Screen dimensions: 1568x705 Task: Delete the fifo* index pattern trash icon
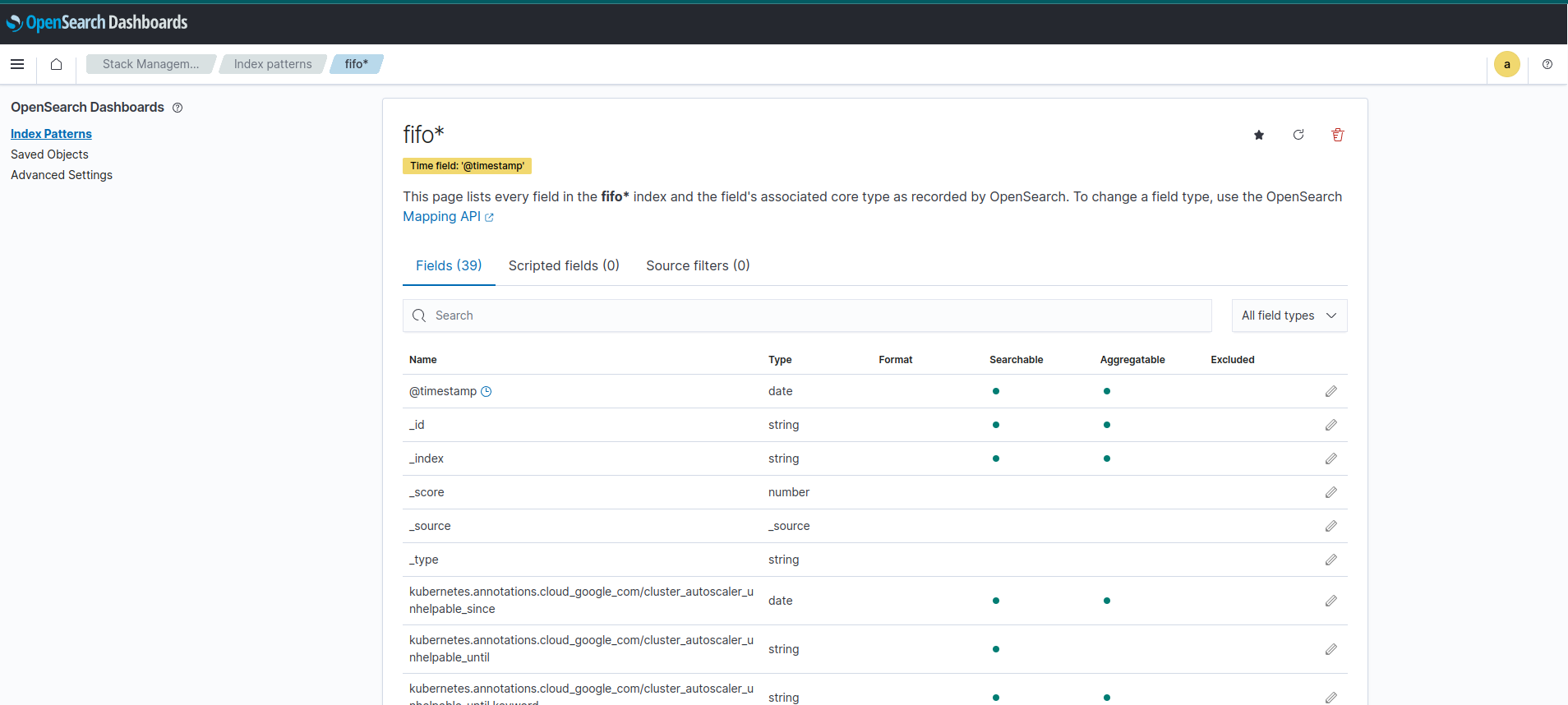coord(1338,135)
